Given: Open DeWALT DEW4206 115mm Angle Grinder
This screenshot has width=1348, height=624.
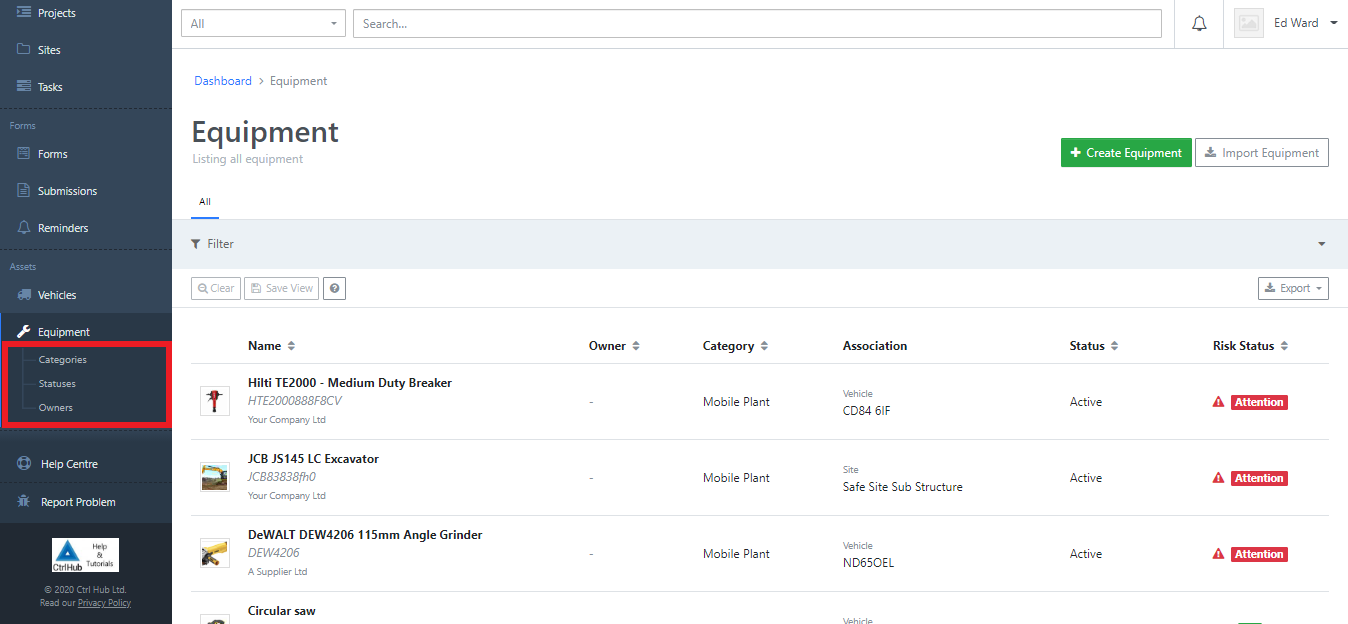Looking at the screenshot, I should 365,535.
